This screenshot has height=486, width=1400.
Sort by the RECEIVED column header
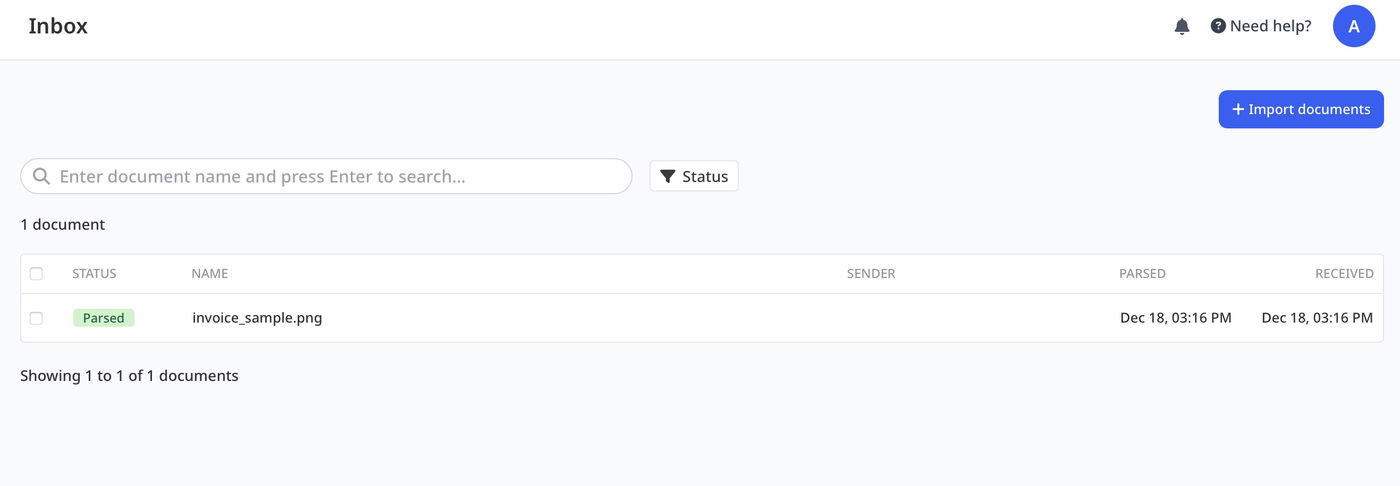[x=1344, y=273]
